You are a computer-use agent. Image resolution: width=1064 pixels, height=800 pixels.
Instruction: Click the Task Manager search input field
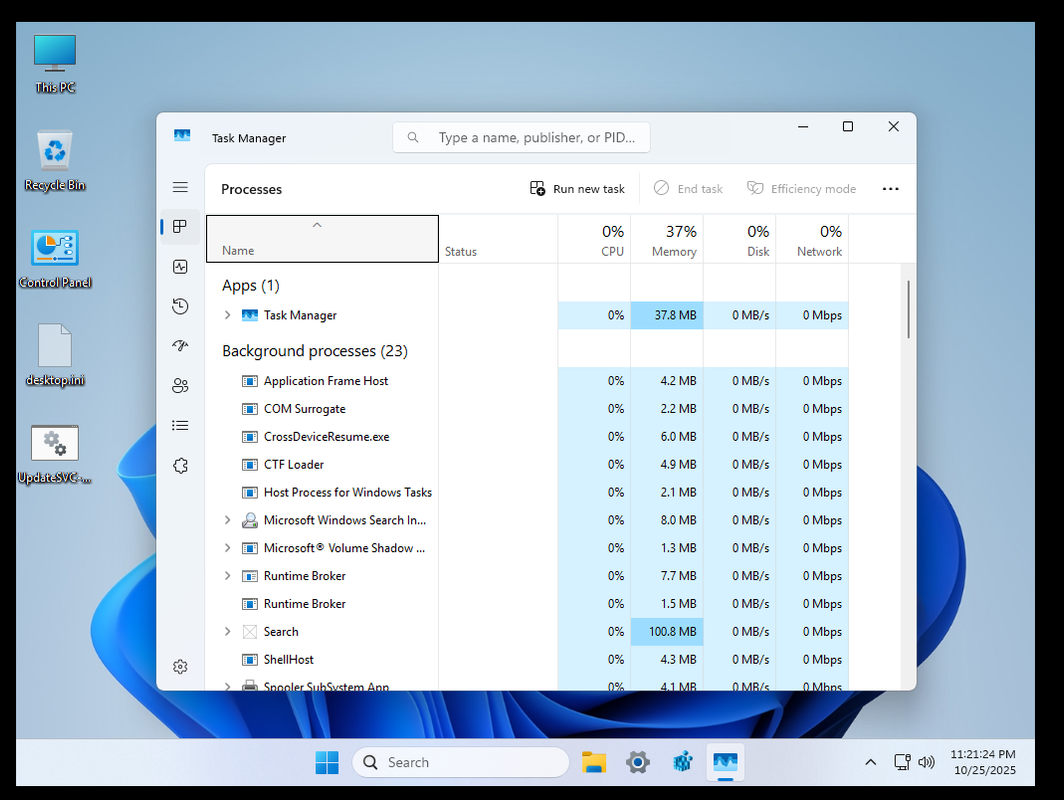coord(521,137)
